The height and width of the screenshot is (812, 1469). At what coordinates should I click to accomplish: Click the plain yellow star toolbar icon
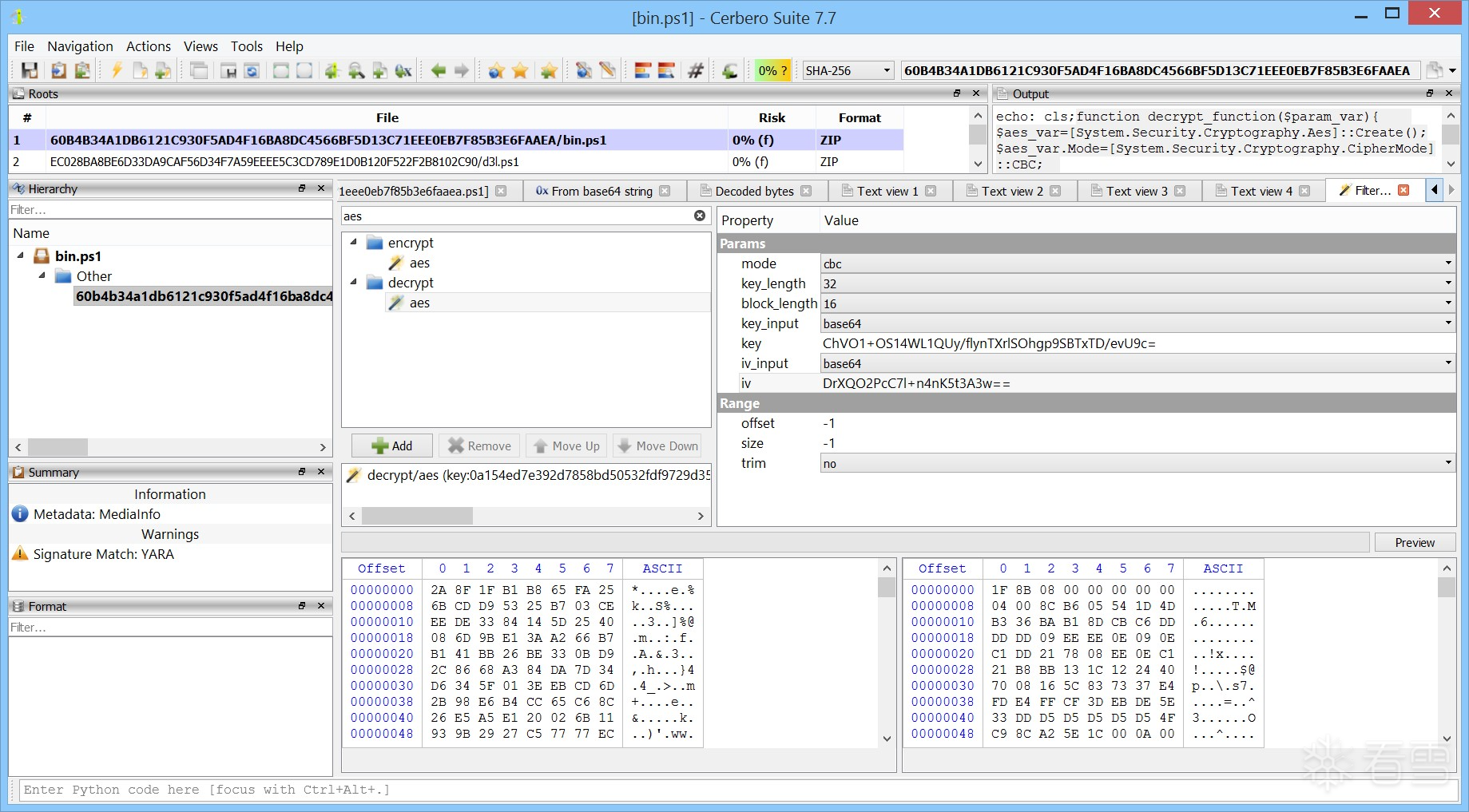(x=520, y=70)
